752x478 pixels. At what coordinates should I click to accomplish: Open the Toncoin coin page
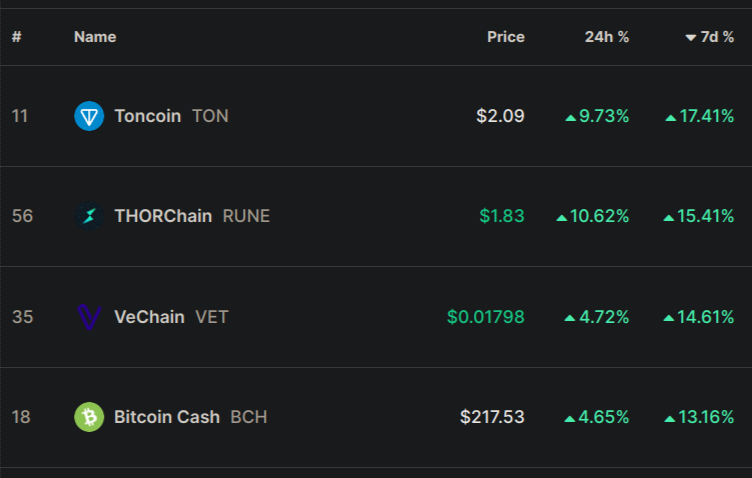(148, 116)
